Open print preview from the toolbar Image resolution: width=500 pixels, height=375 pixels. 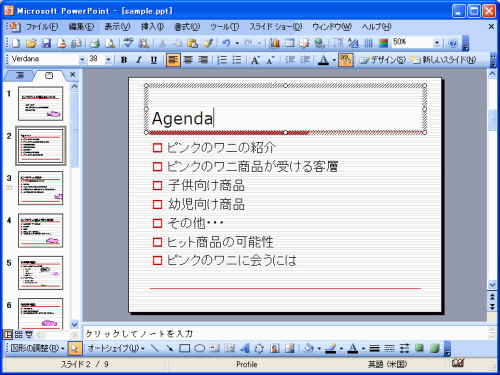pos(110,43)
